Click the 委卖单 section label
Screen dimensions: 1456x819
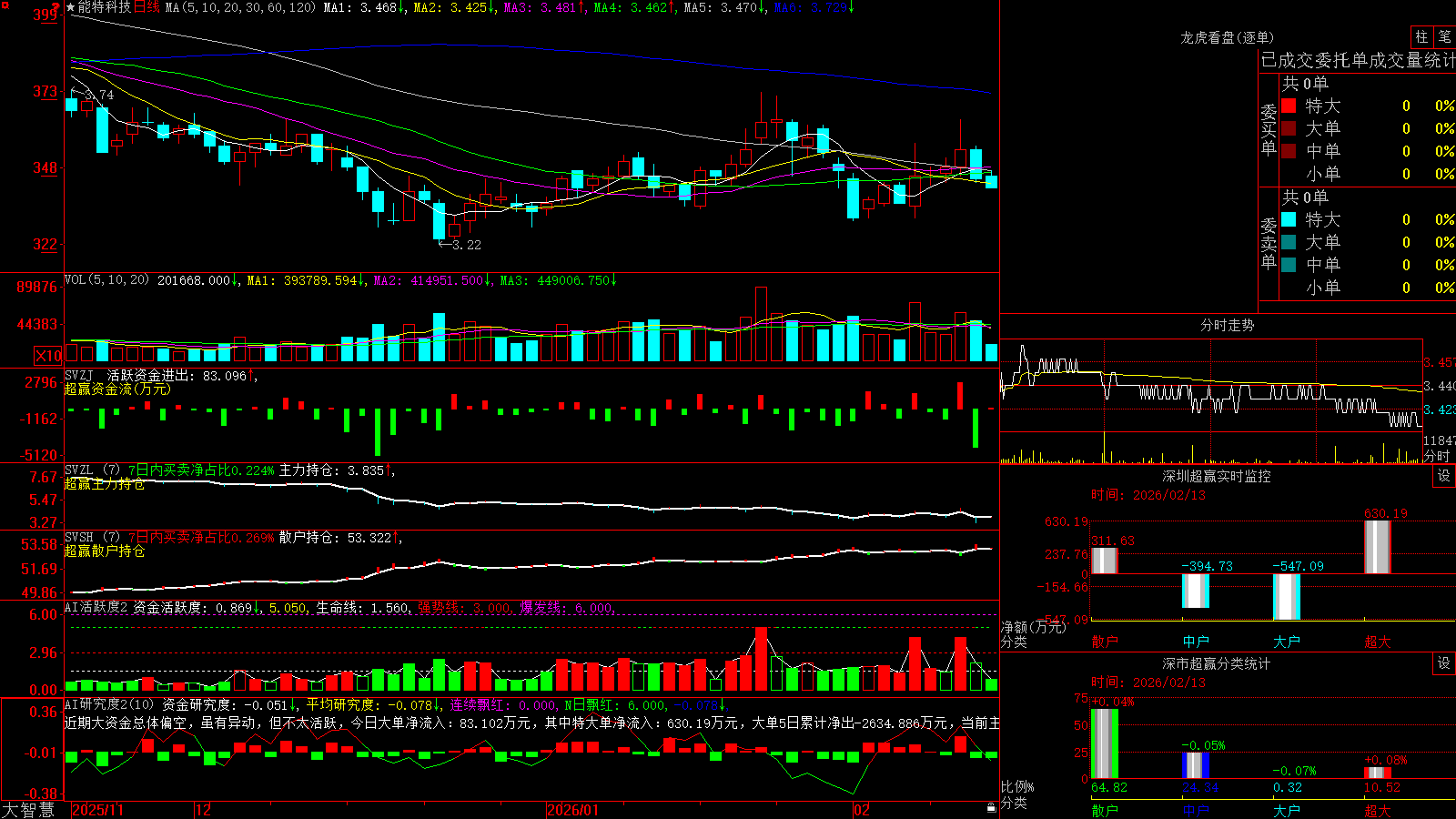[1269, 244]
